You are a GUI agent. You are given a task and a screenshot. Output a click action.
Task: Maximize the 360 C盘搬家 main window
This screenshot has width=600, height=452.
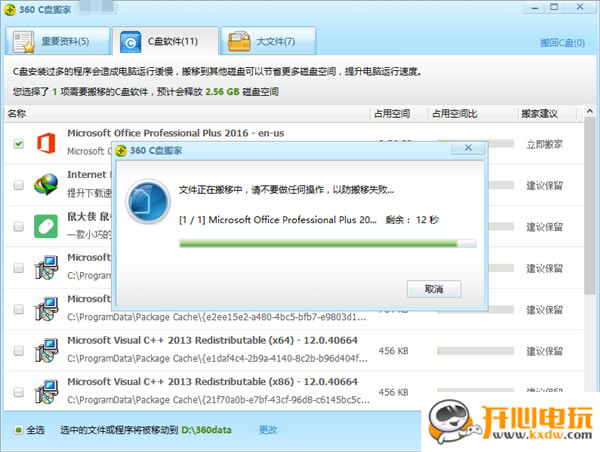coord(554,7)
